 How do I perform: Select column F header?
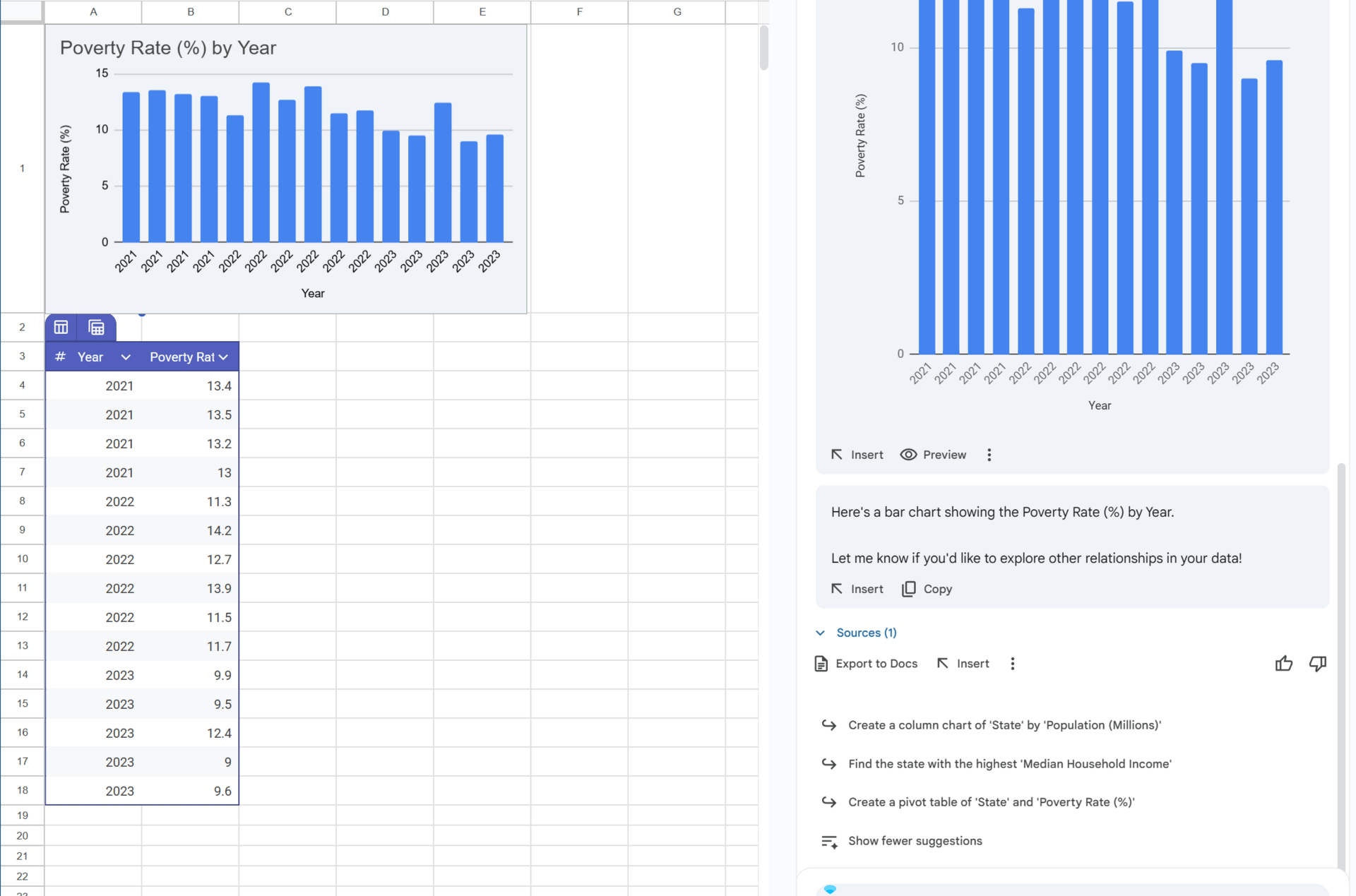579,12
